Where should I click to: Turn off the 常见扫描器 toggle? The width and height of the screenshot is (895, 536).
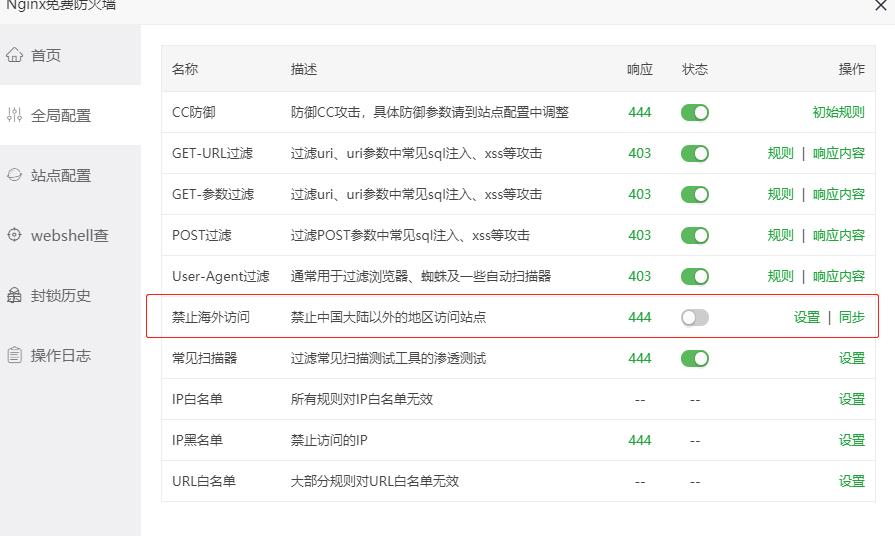point(694,358)
